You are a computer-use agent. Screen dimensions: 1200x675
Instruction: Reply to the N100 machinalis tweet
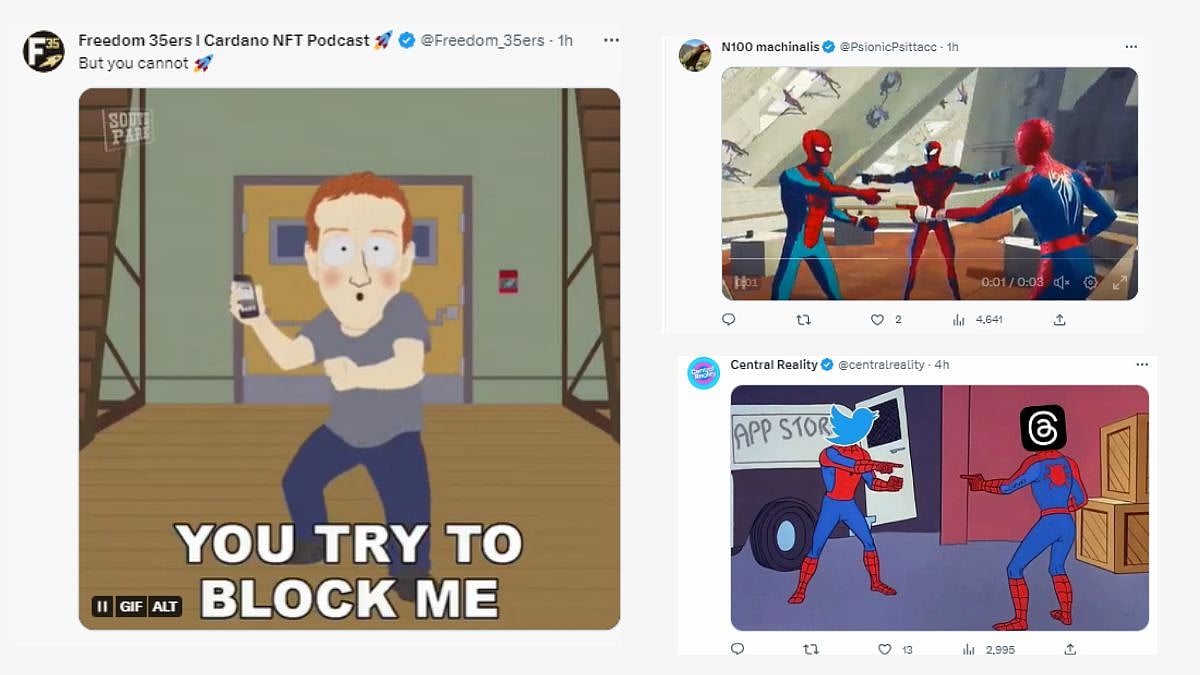click(x=728, y=320)
